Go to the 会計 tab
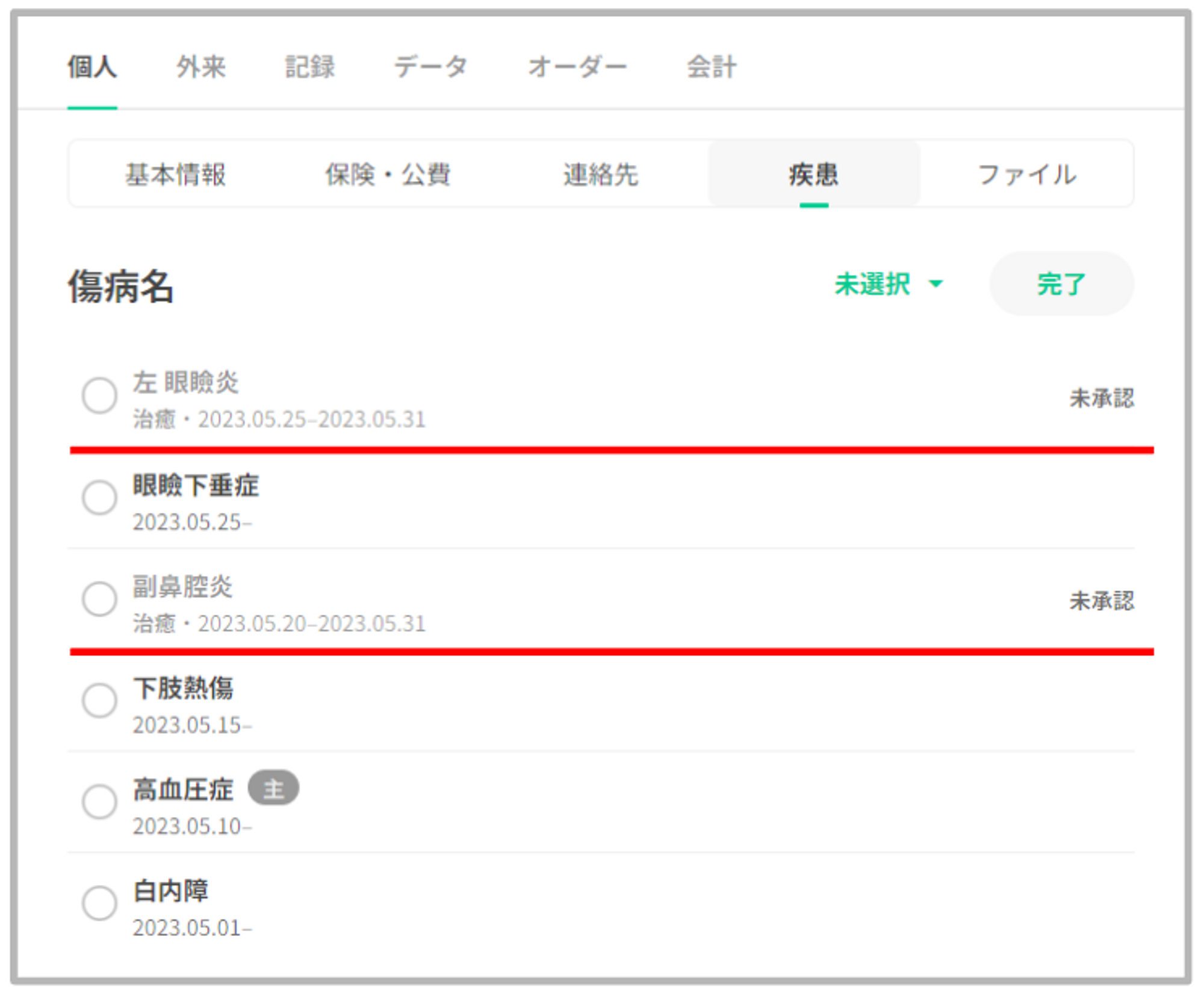 click(x=712, y=67)
